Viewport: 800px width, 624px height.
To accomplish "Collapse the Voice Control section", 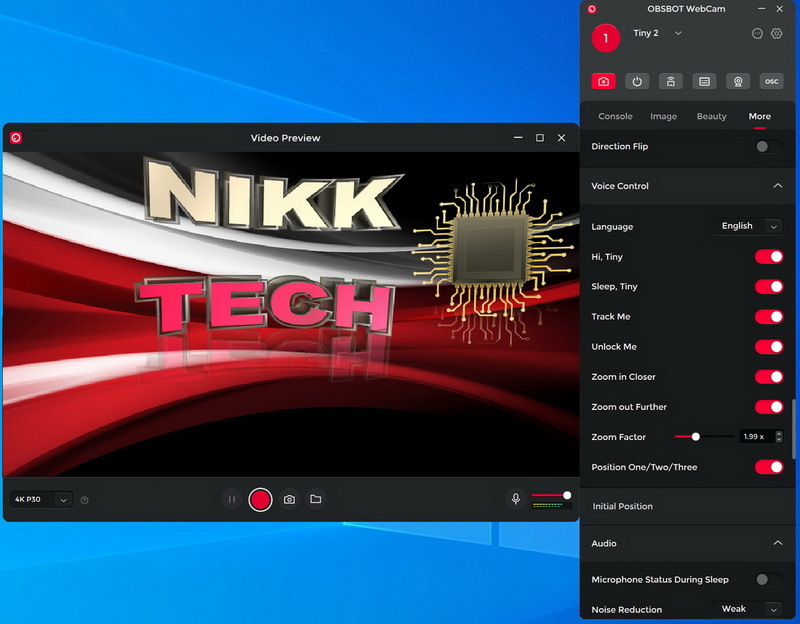I will 778,186.
